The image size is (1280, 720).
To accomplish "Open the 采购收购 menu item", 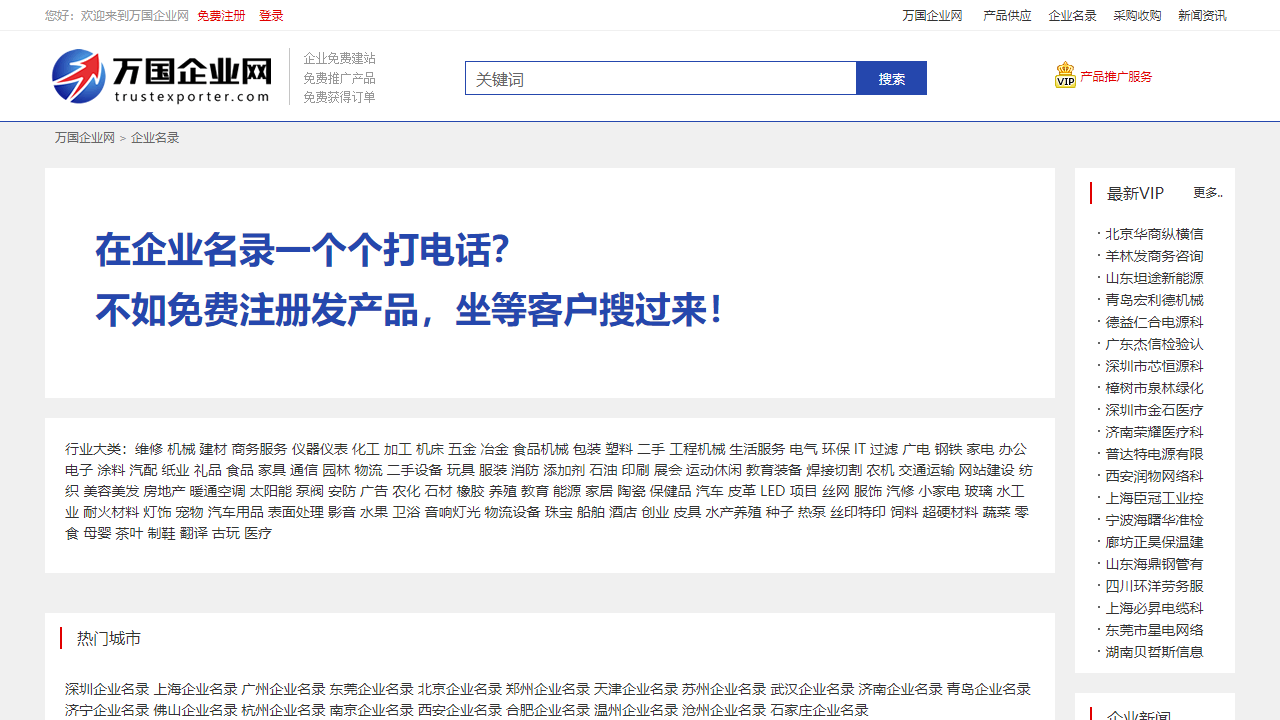I will coord(1140,16).
